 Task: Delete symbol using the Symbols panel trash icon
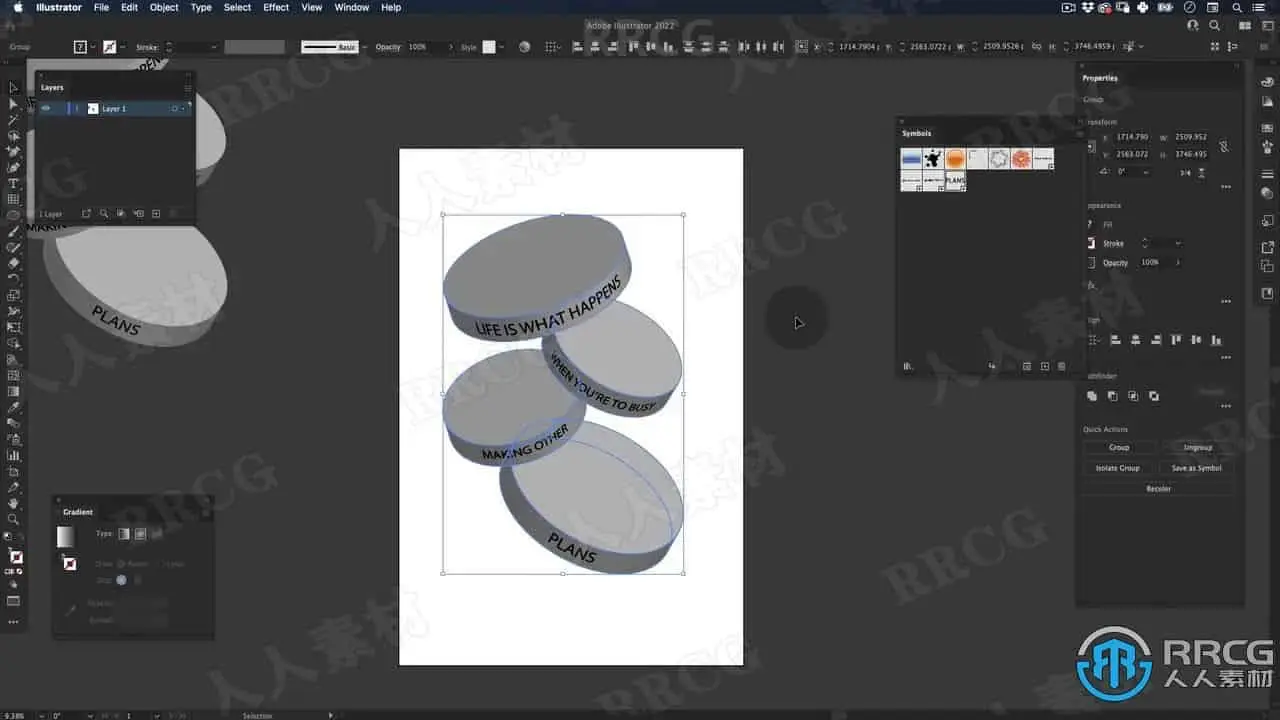click(x=1062, y=367)
